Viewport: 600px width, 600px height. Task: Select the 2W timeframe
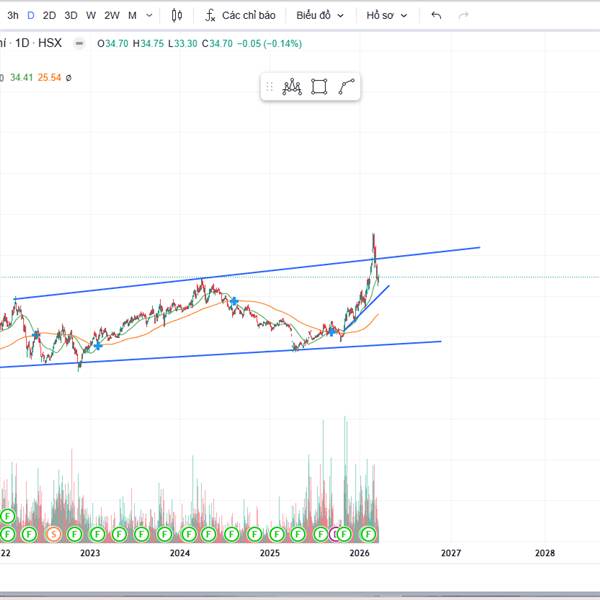tap(112, 15)
